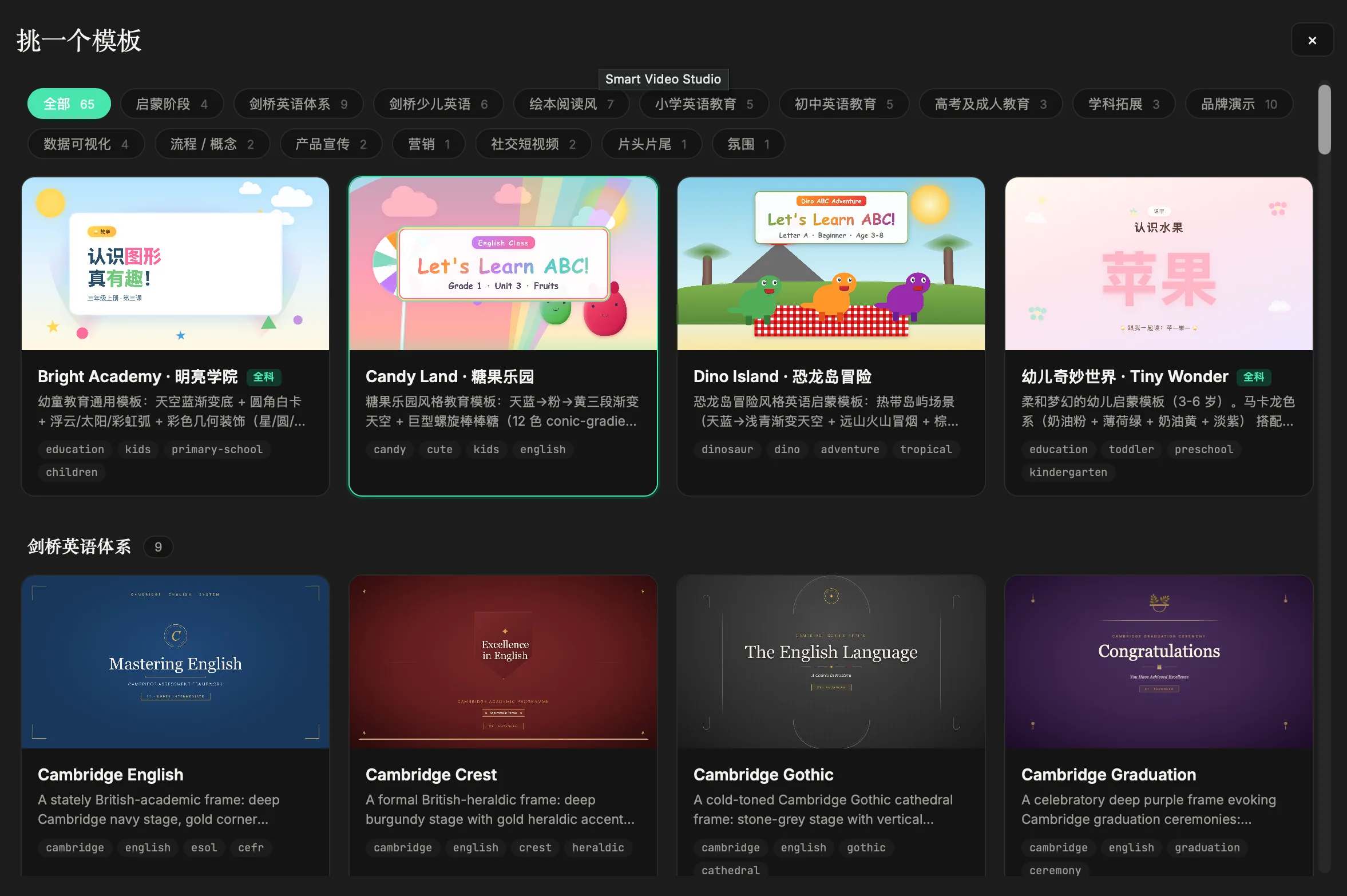This screenshot has width=1347, height=896.
Task: Click the toddler tag
Action: (x=1131, y=450)
